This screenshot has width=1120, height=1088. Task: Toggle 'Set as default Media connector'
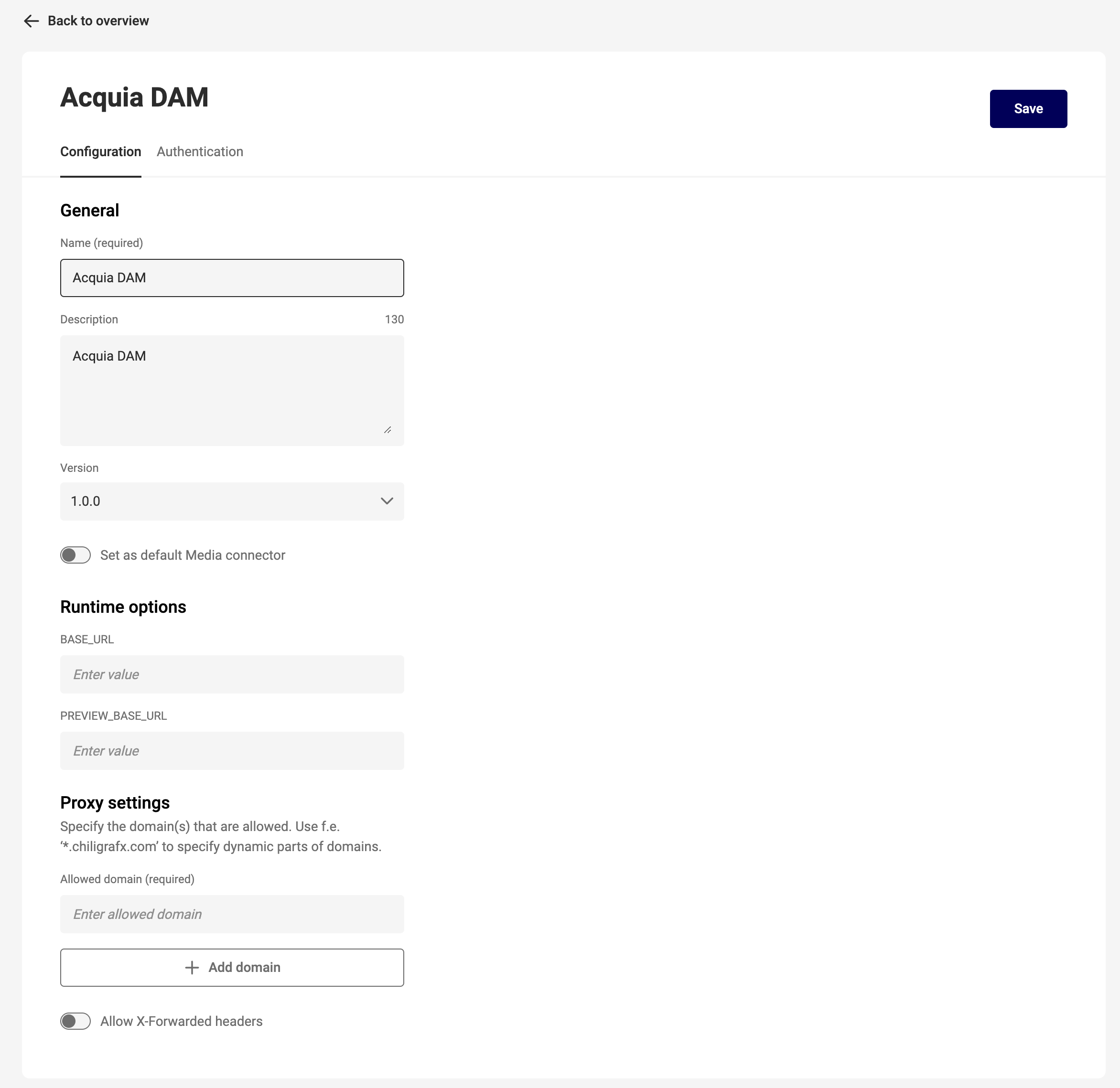click(75, 555)
